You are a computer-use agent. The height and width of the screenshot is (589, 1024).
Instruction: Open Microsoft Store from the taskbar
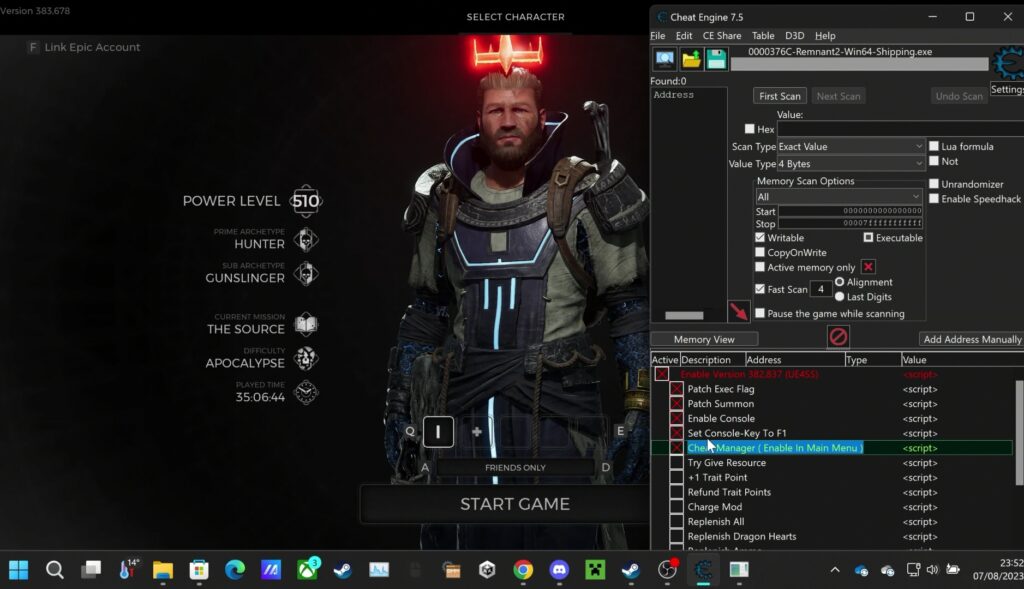pos(199,570)
